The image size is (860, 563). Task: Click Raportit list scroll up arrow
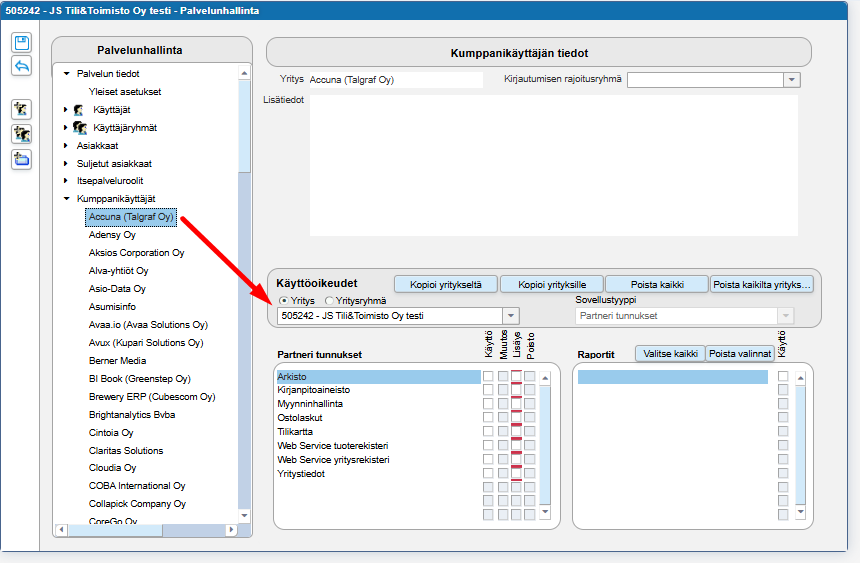tap(800, 378)
